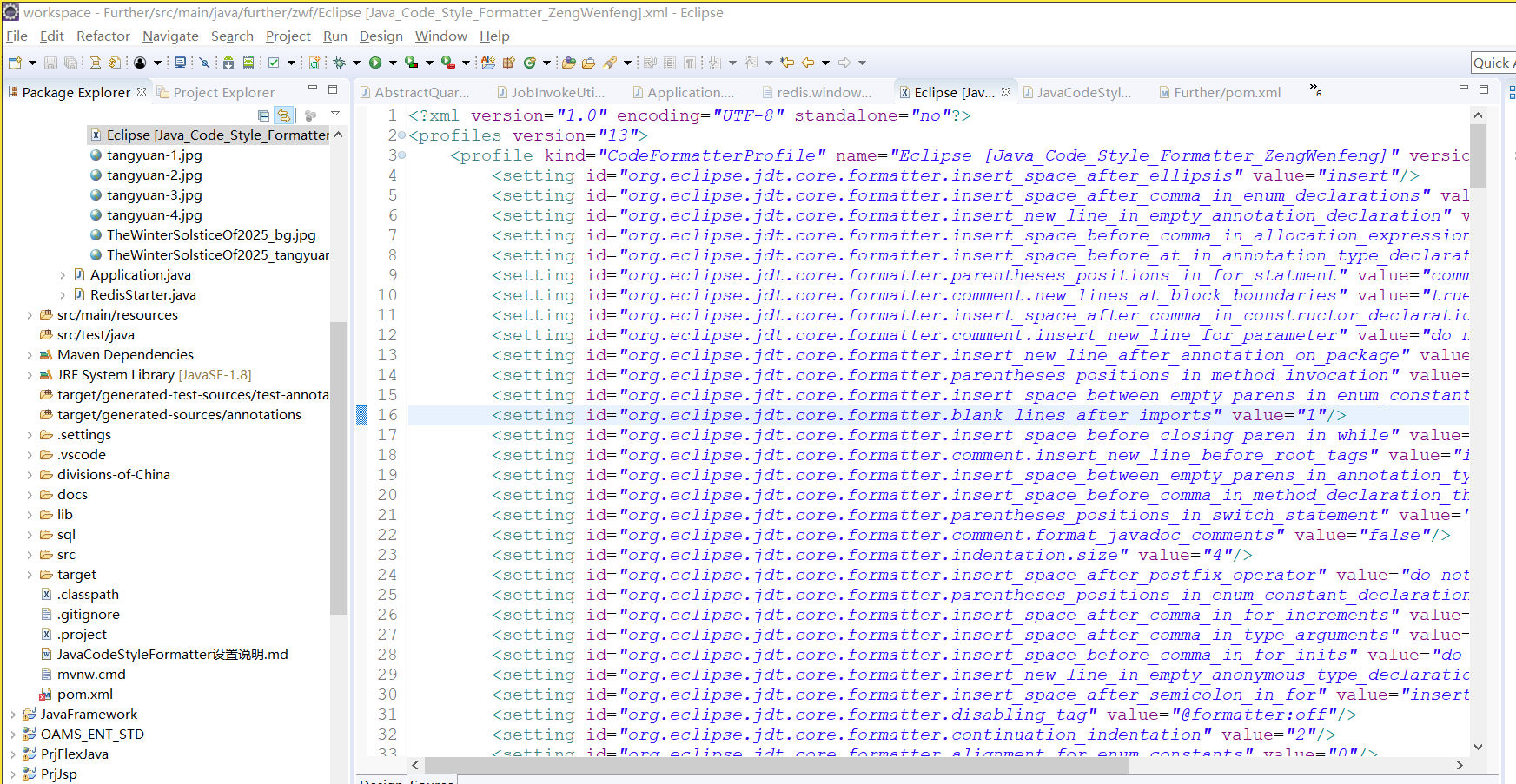Screen dimensions: 1516x784
Task: Click the New Java Class icon
Action: coord(529,63)
